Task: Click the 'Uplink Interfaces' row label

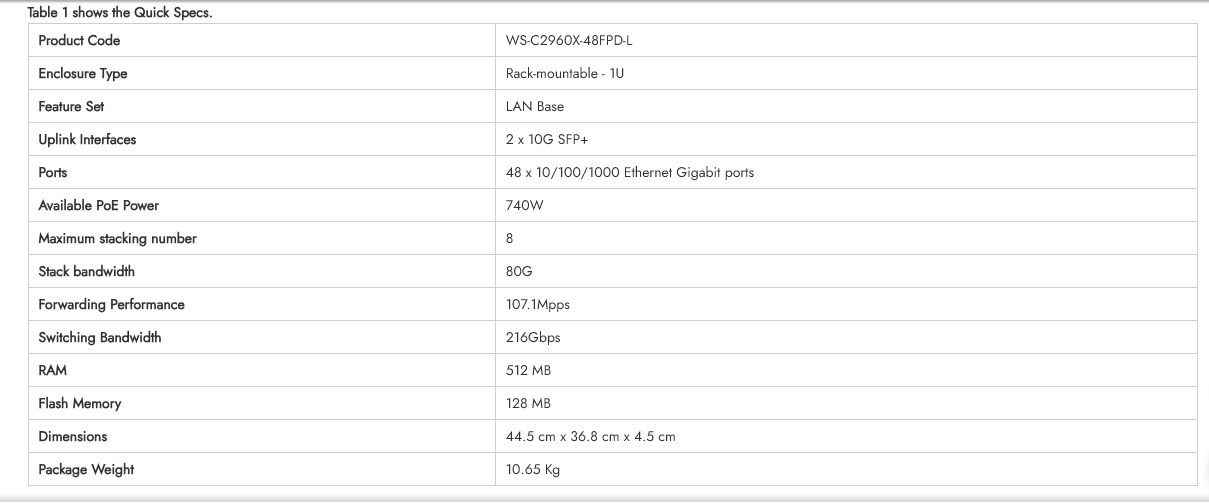Action: click(87, 140)
